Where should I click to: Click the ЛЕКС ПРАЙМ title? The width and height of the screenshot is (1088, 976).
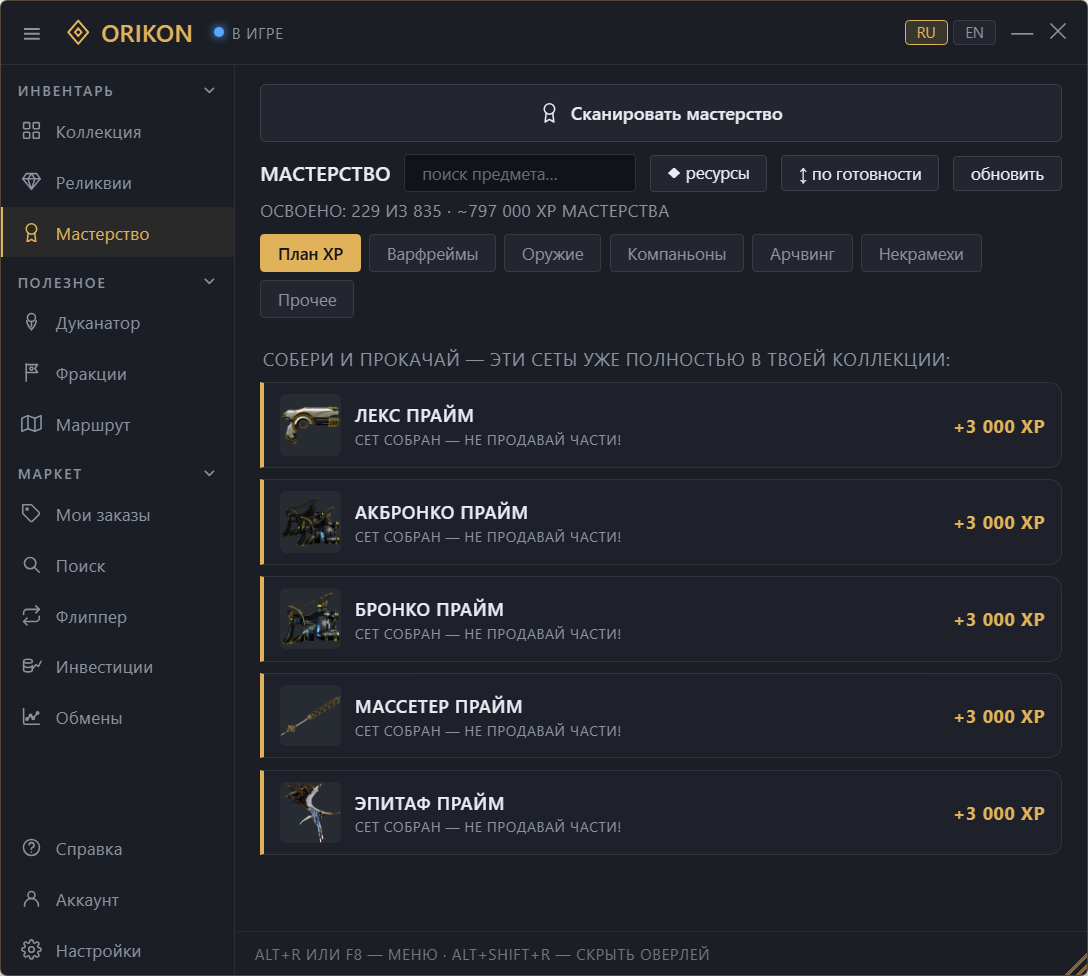pyautogui.click(x=414, y=415)
